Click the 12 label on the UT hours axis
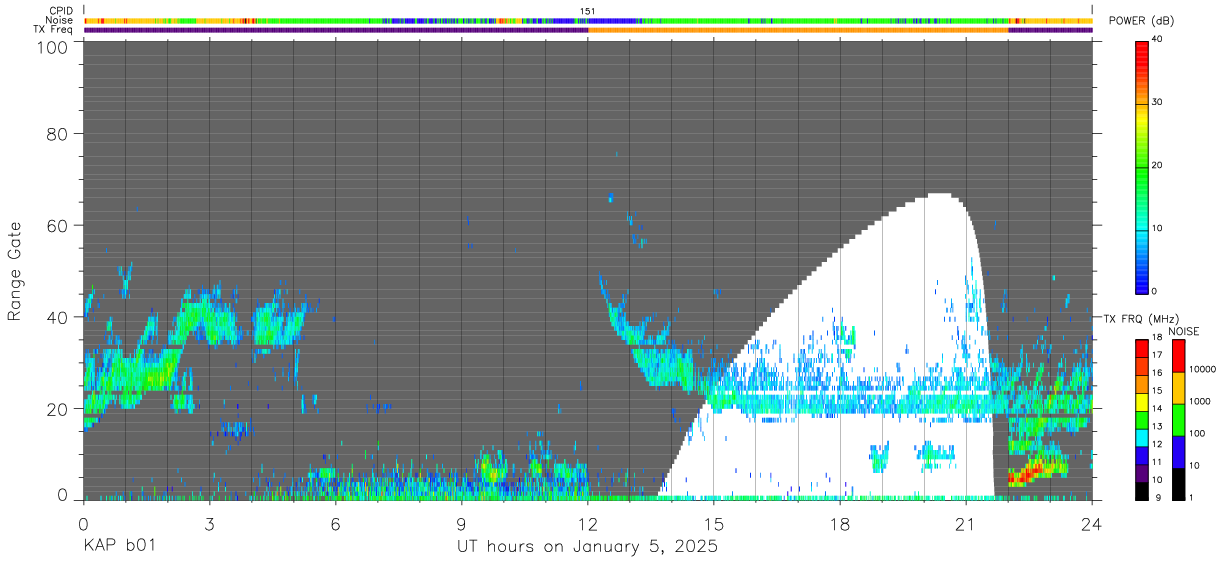 (x=588, y=523)
